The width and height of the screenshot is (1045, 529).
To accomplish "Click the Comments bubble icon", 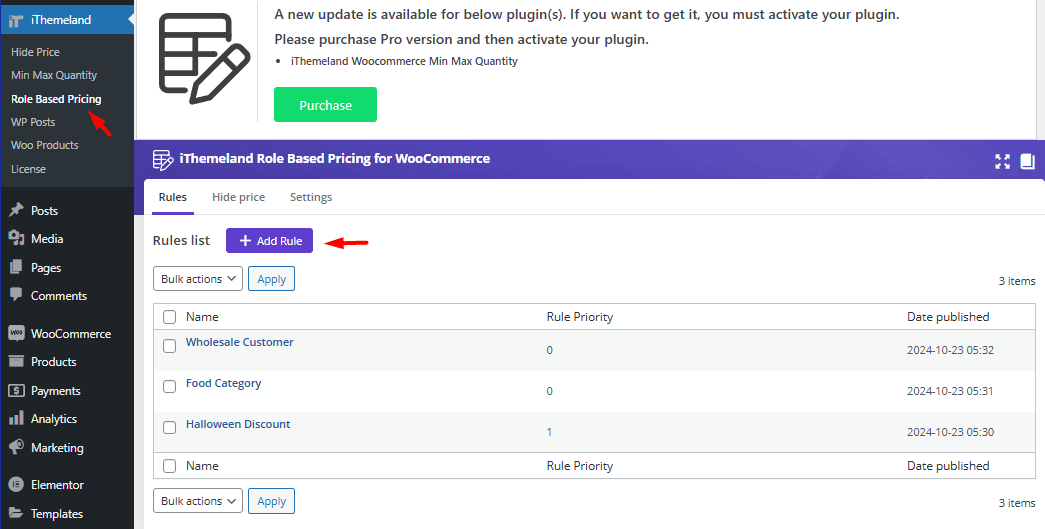I will (x=16, y=296).
